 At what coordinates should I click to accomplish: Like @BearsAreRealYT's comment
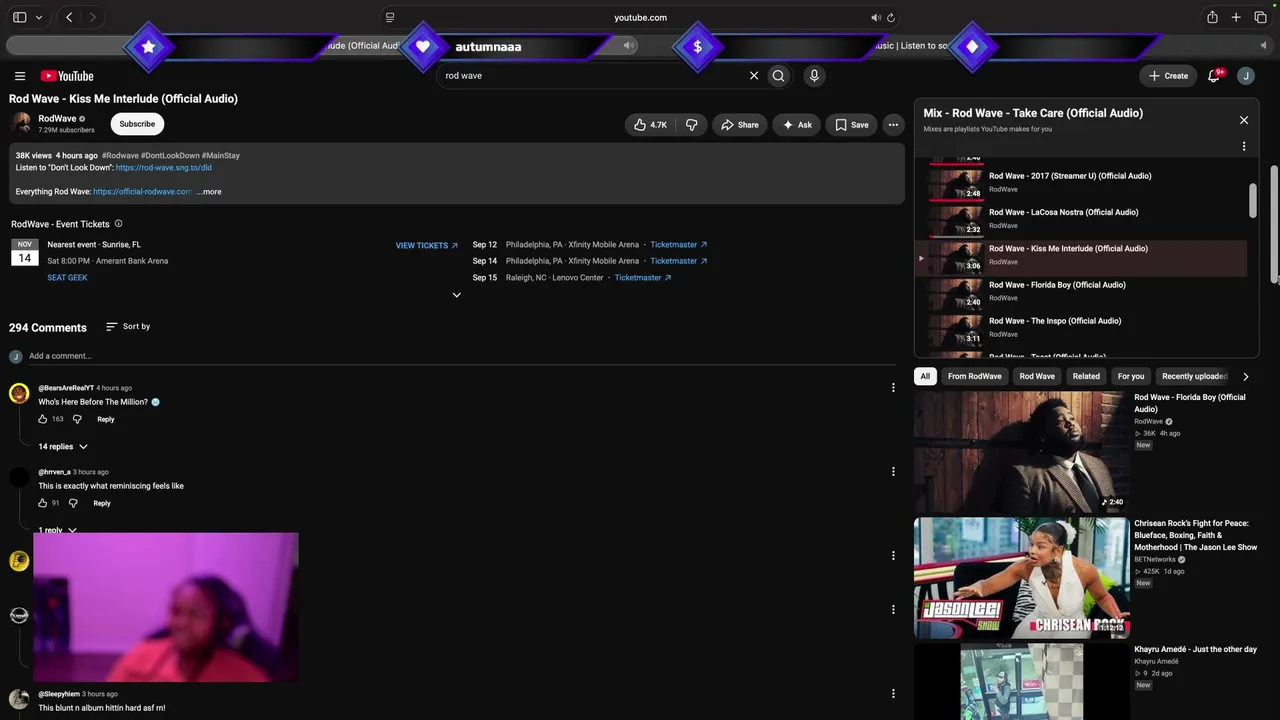click(x=43, y=419)
